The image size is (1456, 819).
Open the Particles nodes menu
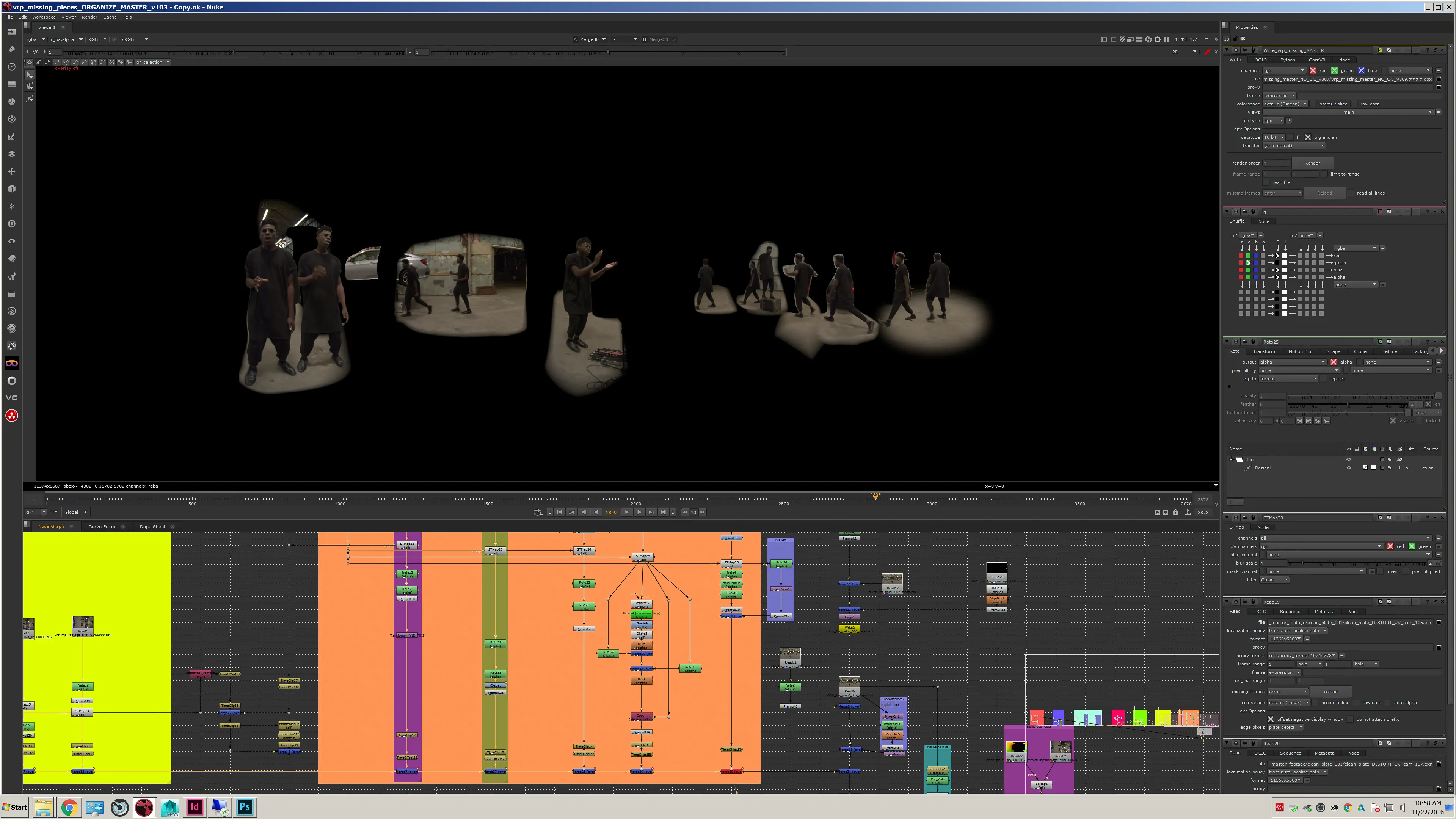11,206
